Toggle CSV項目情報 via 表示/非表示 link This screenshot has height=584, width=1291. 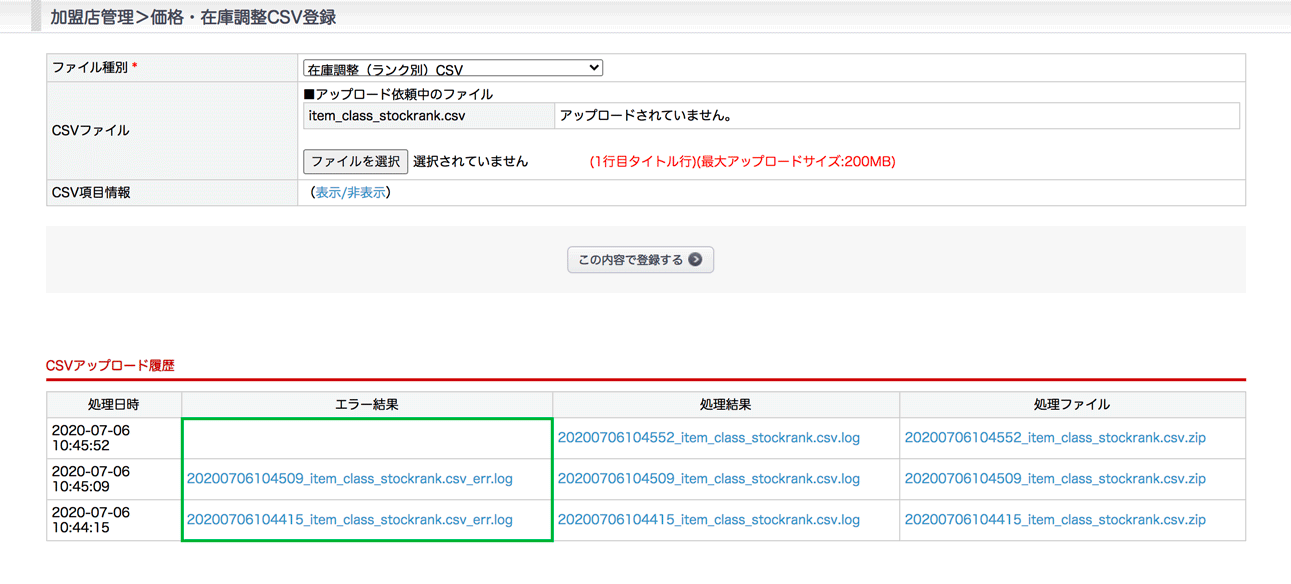(350, 192)
